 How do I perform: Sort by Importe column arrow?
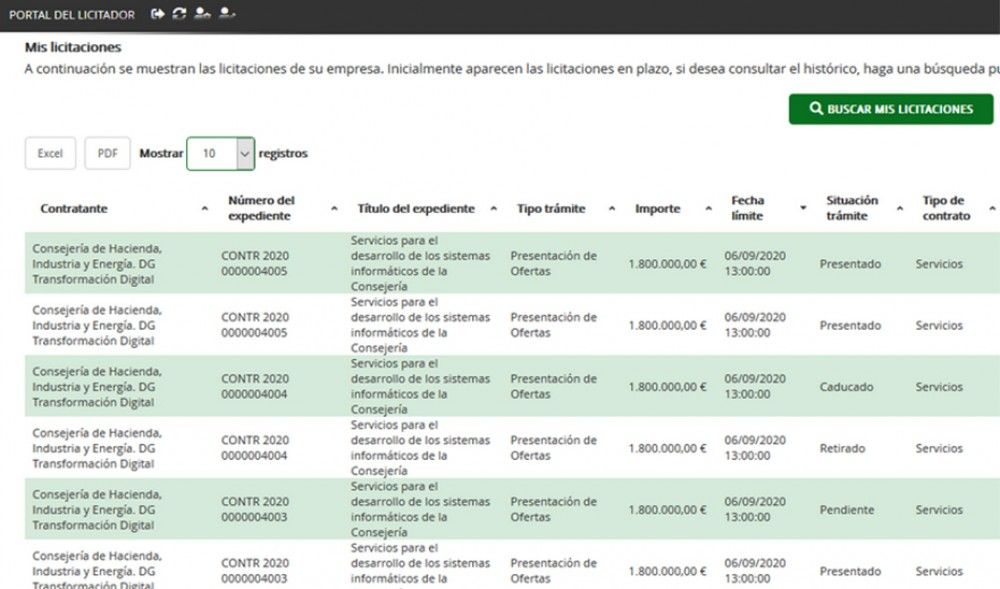pos(708,208)
